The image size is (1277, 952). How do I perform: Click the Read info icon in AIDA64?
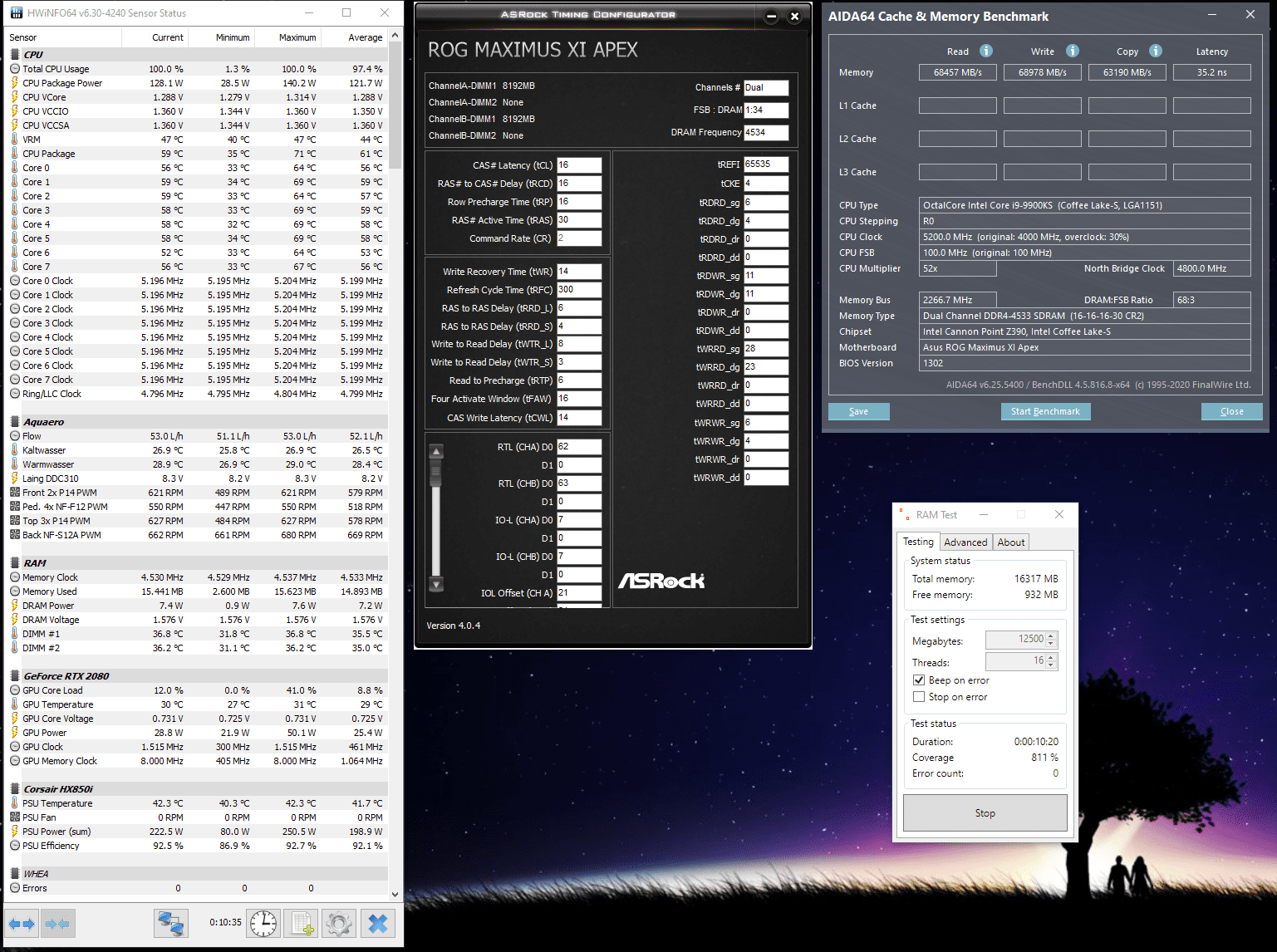[986, 51]
